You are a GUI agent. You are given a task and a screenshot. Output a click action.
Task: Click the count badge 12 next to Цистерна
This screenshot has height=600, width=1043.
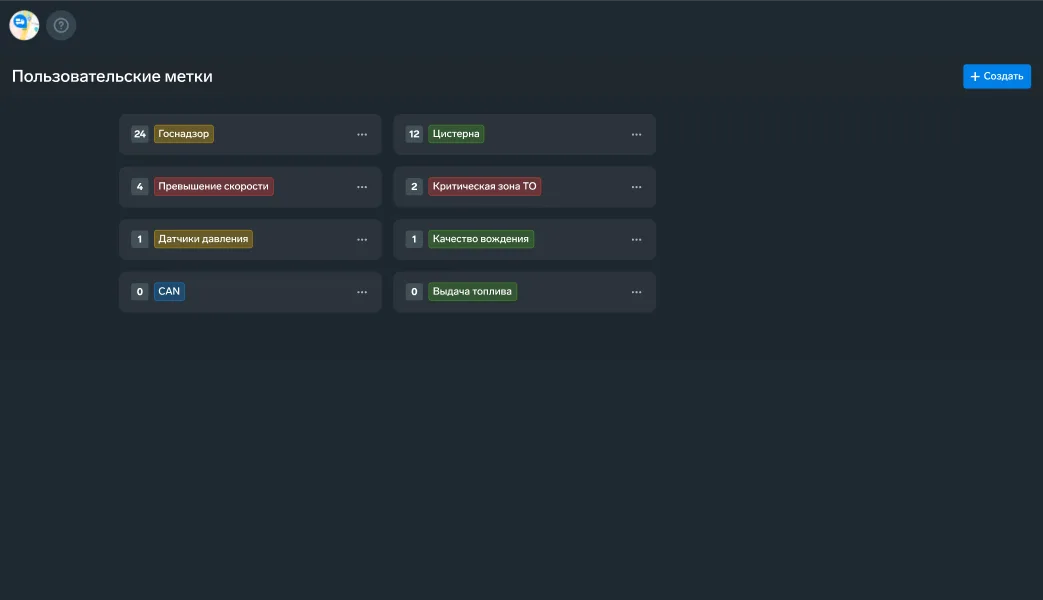point(414,134)
